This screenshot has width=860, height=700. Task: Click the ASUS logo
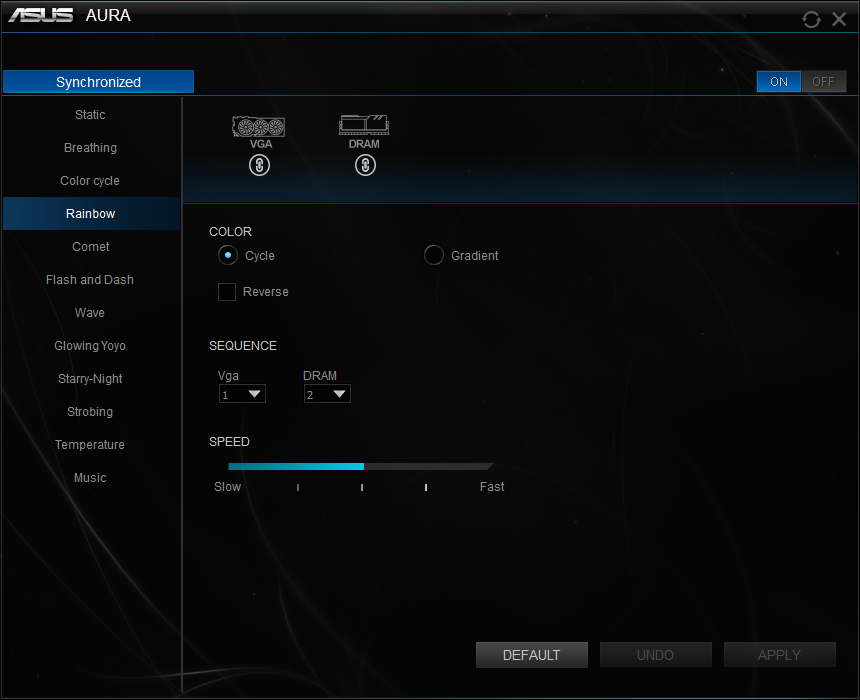(x=40, y=15)
